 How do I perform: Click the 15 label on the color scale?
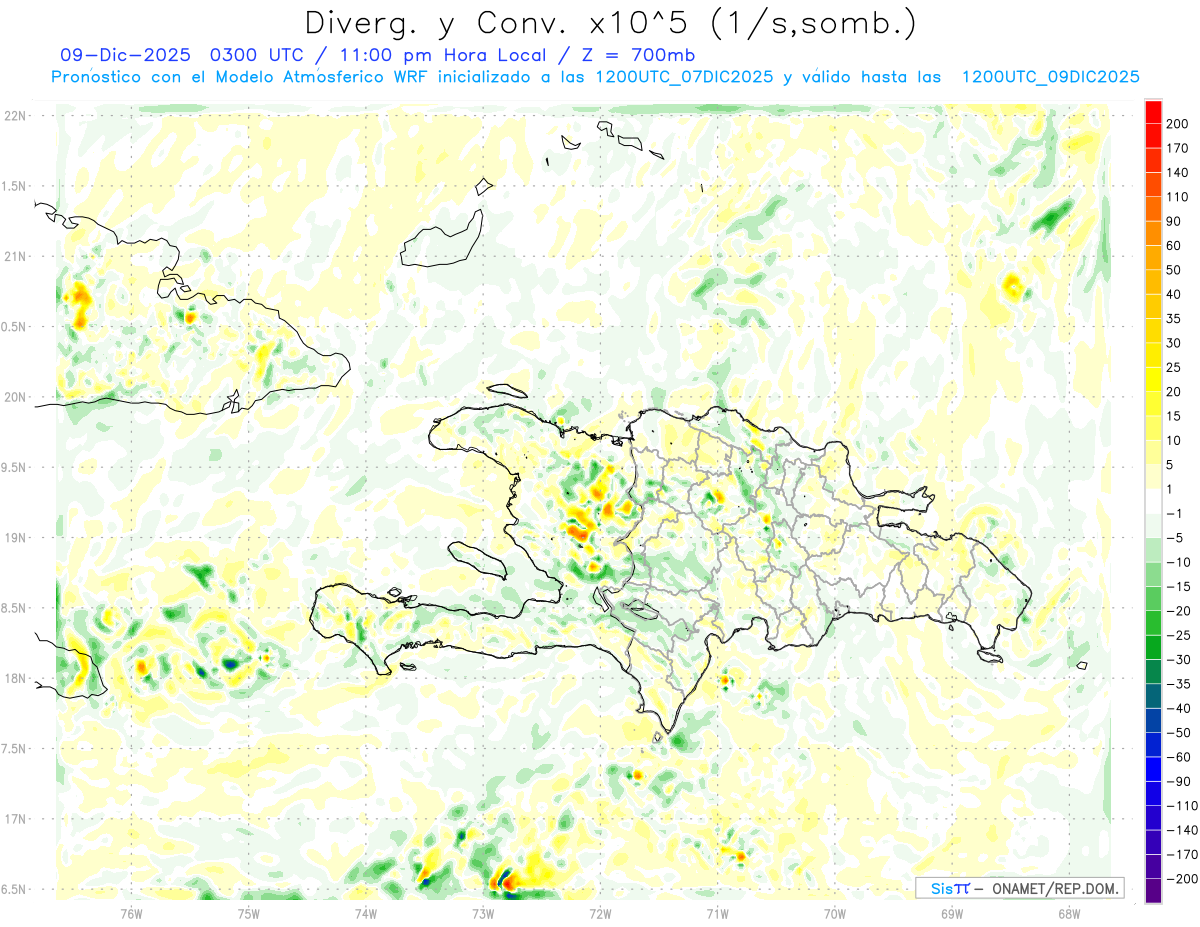click(1174, 416)
